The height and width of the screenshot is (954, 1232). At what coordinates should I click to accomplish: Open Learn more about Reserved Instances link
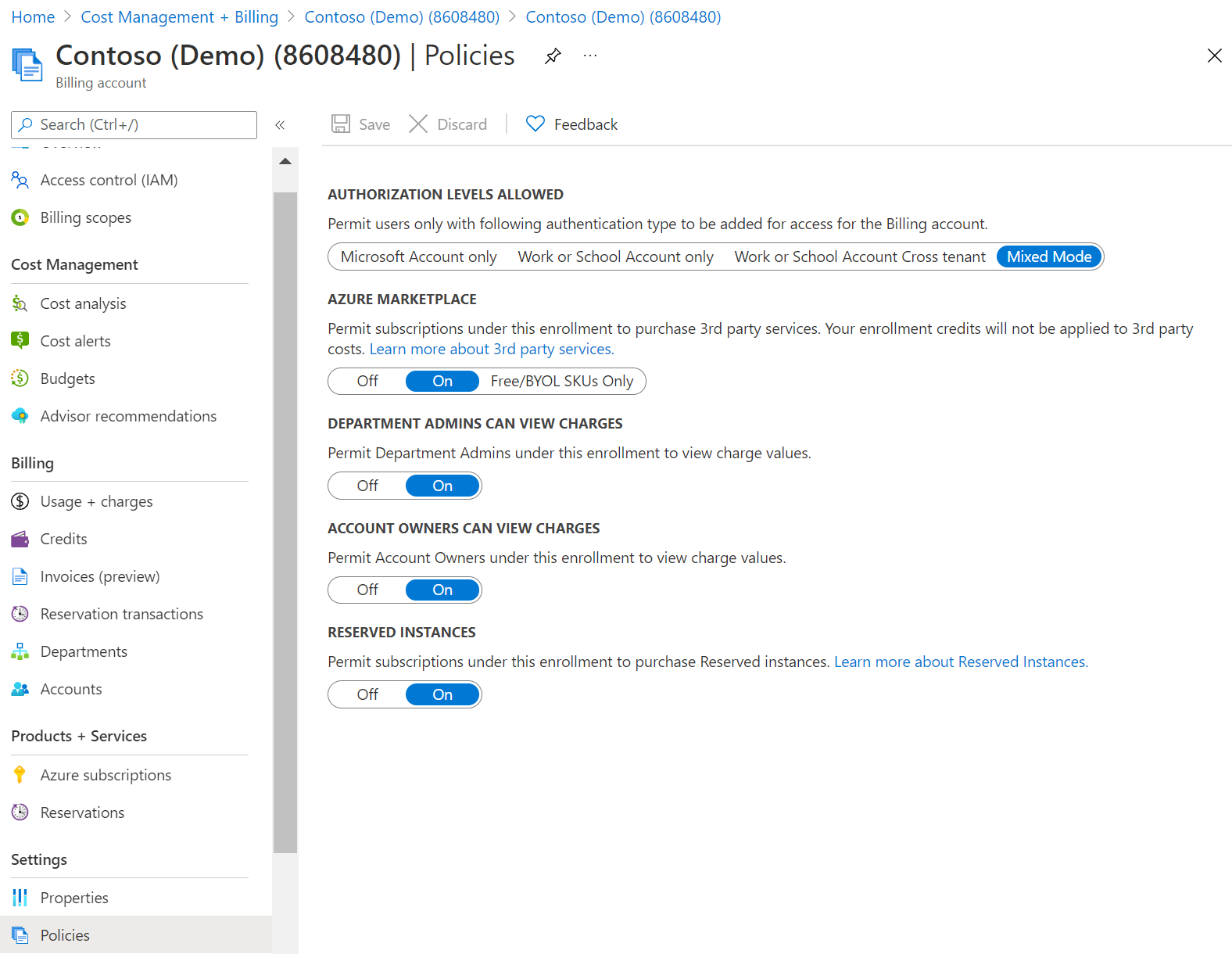(961, 662)
